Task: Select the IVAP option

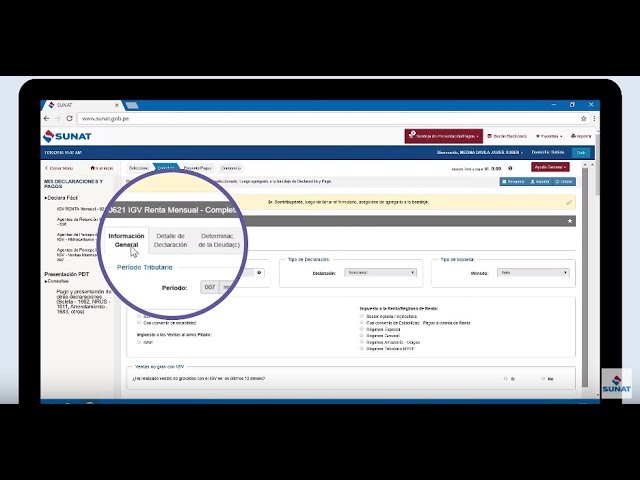Action: [x=139, y=342]
